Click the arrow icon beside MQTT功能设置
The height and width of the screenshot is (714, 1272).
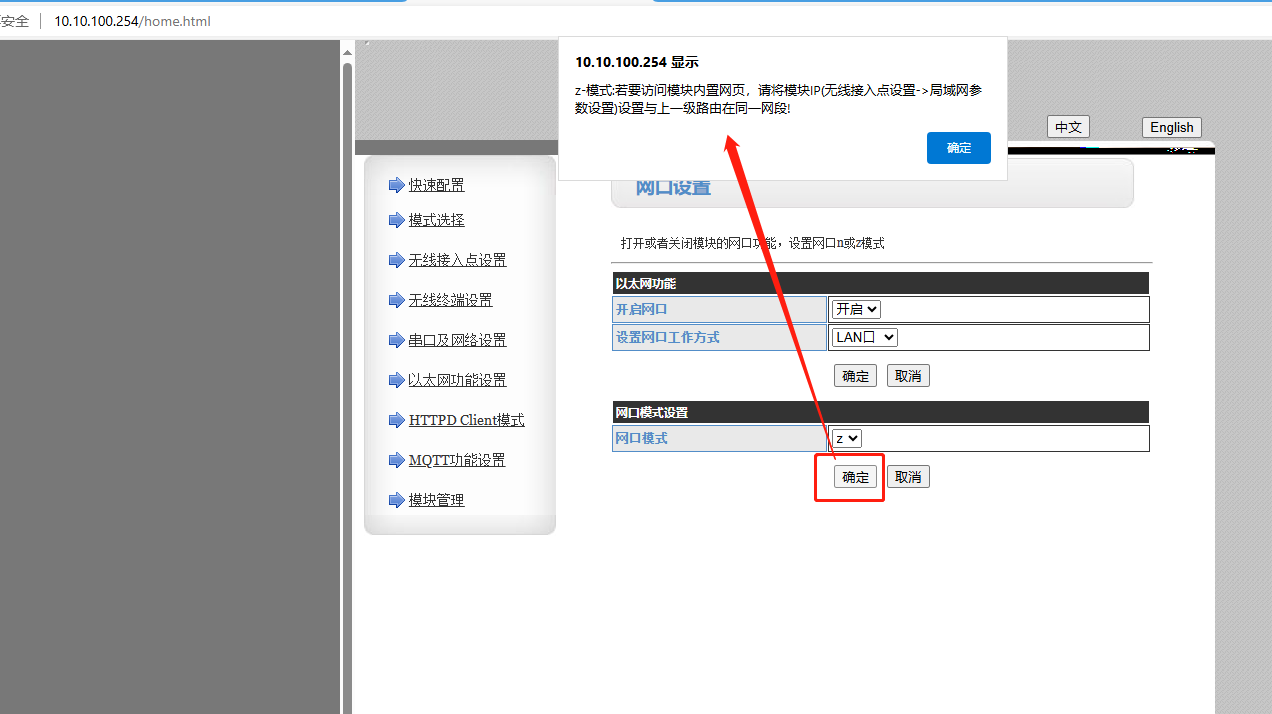[396, 460]
